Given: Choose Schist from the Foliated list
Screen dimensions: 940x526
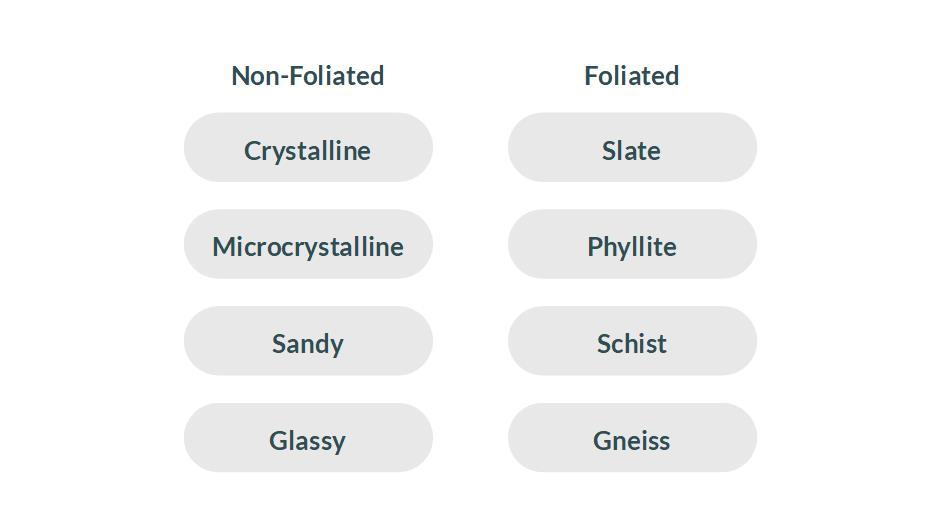Looking at the screenshot, I should (632, 342).
